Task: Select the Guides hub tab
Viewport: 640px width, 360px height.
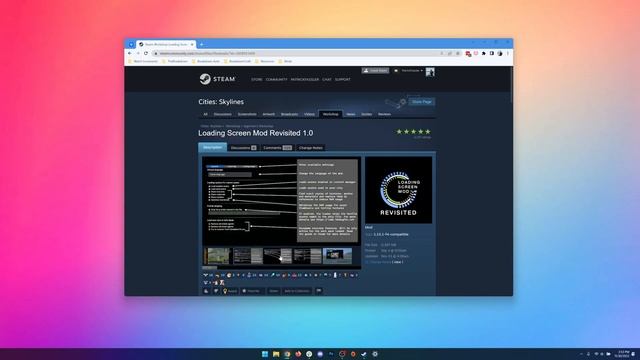Action: pyautogui.click(x=367, y=114)
